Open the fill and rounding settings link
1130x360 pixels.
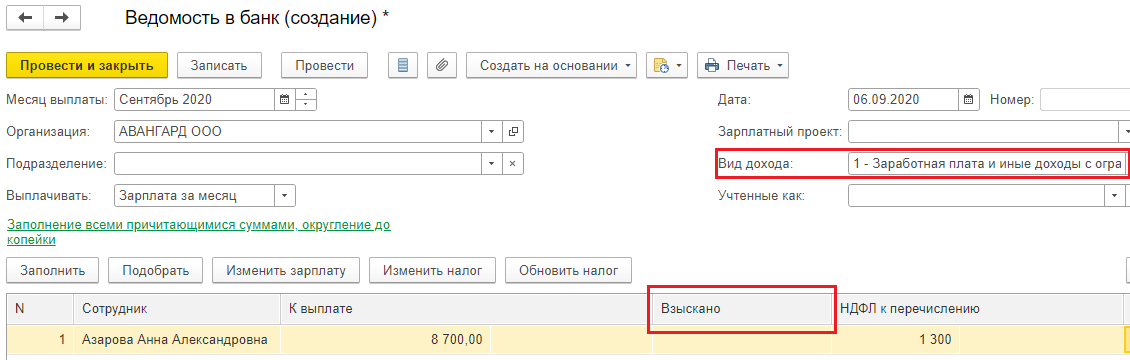(199, 232)
